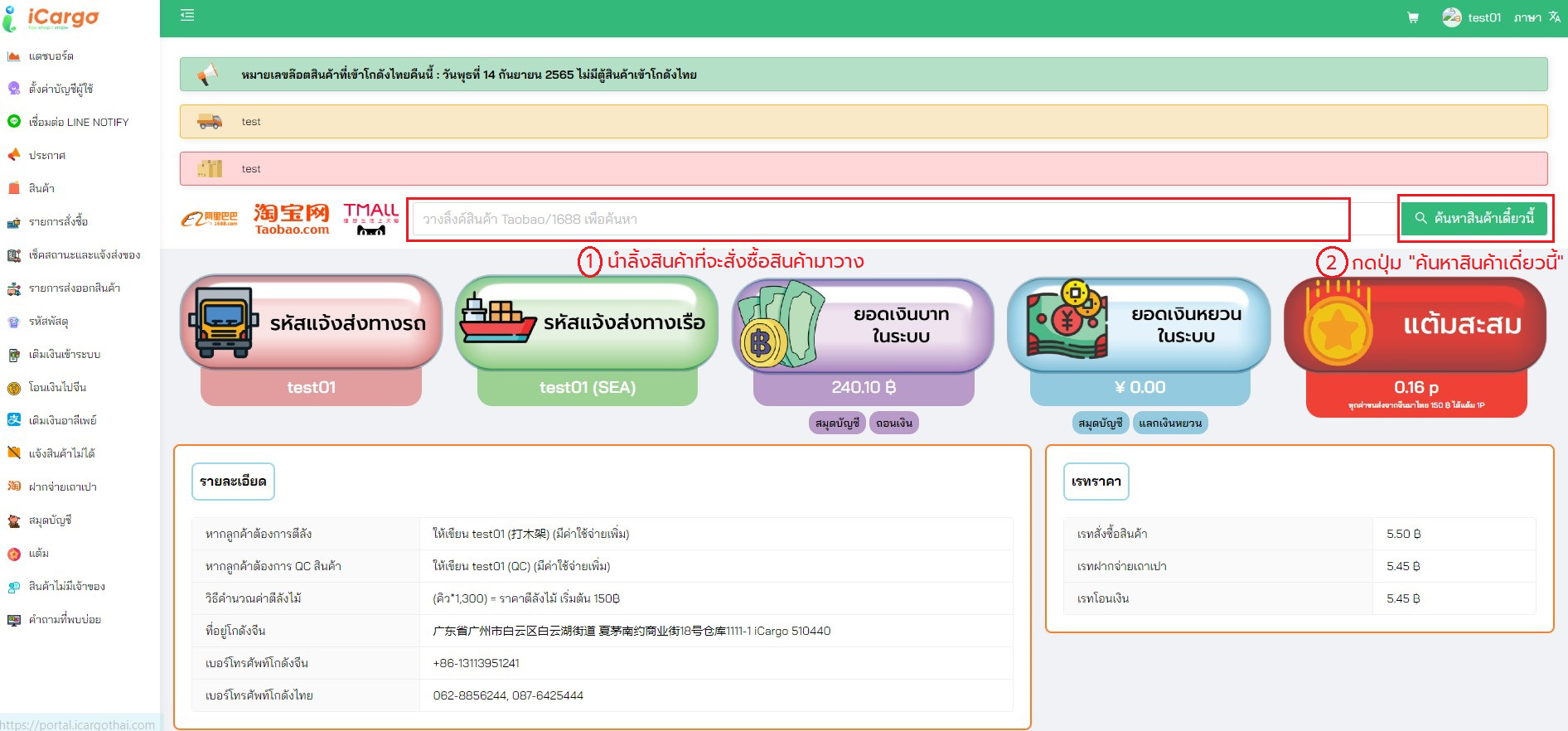Click the ¥ 0.00 balance value

1140,387
